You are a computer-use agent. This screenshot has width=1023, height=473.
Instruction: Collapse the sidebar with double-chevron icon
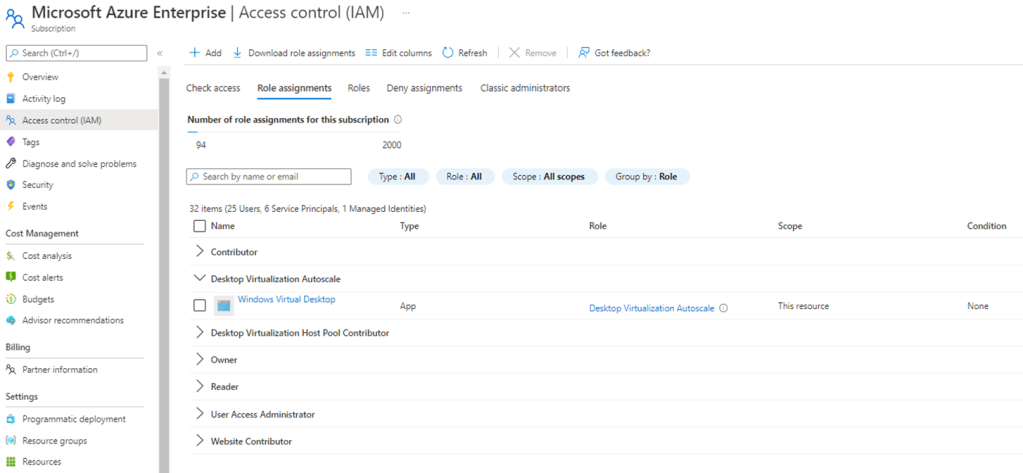click(x=160, y=53)
